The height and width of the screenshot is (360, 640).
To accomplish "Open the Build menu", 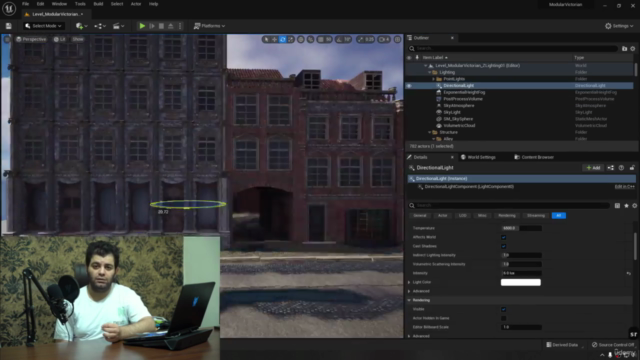I will click(x=98, y=4).
